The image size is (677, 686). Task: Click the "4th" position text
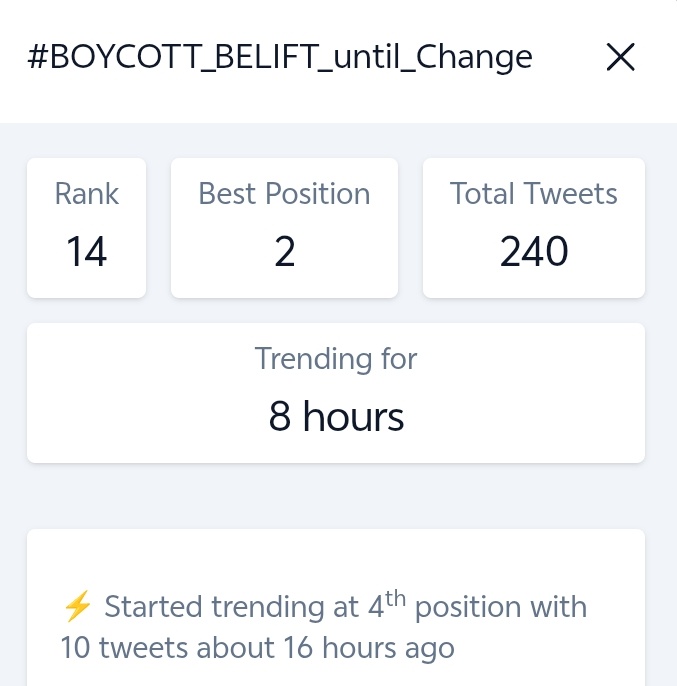click(382, 605)
